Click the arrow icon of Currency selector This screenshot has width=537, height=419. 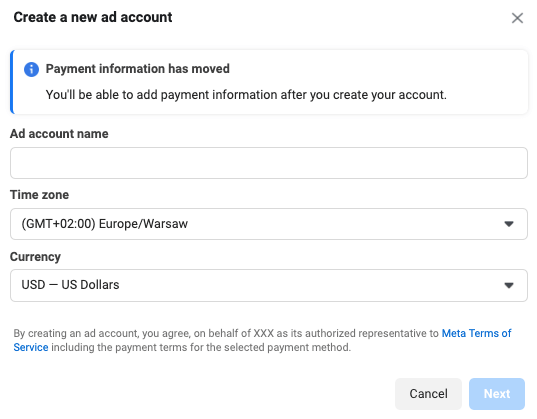(x=509, y=285)
